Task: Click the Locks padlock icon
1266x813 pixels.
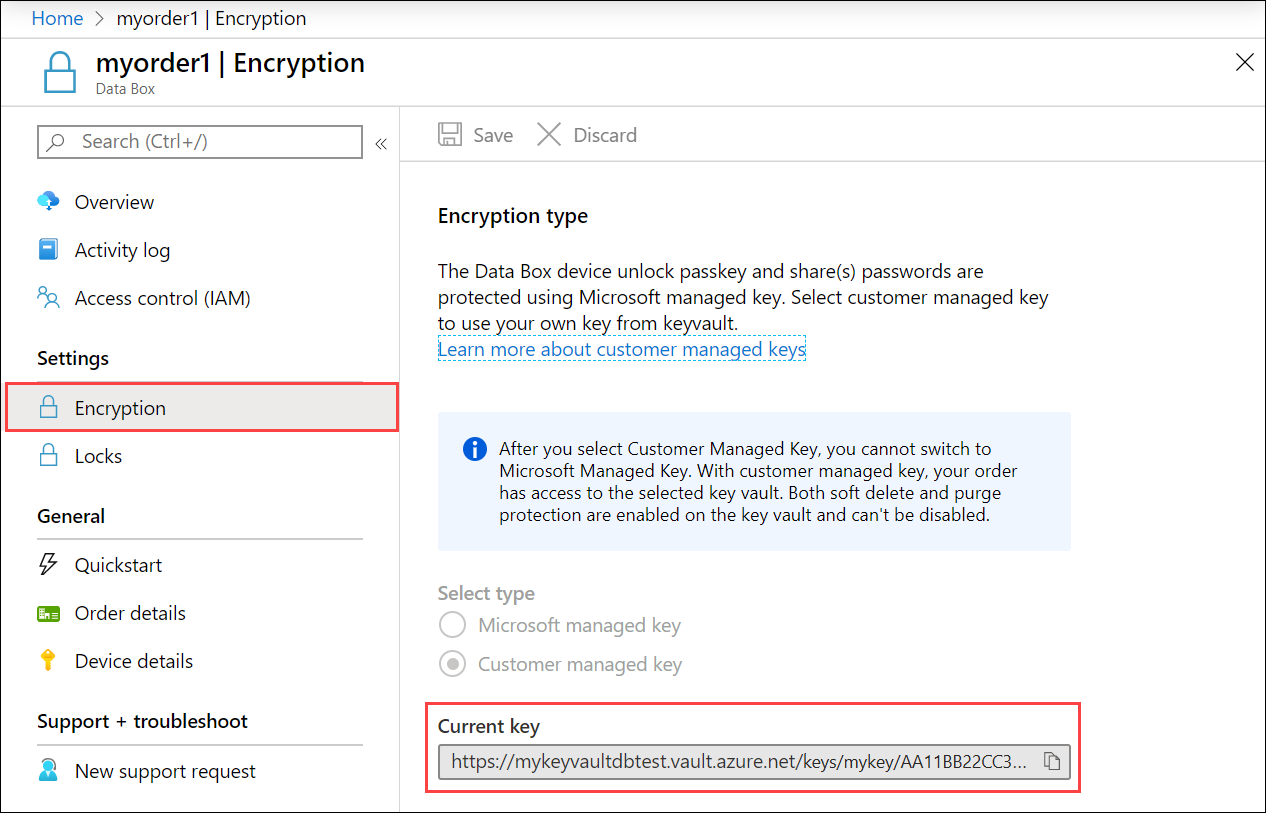Action: [48, 455]
